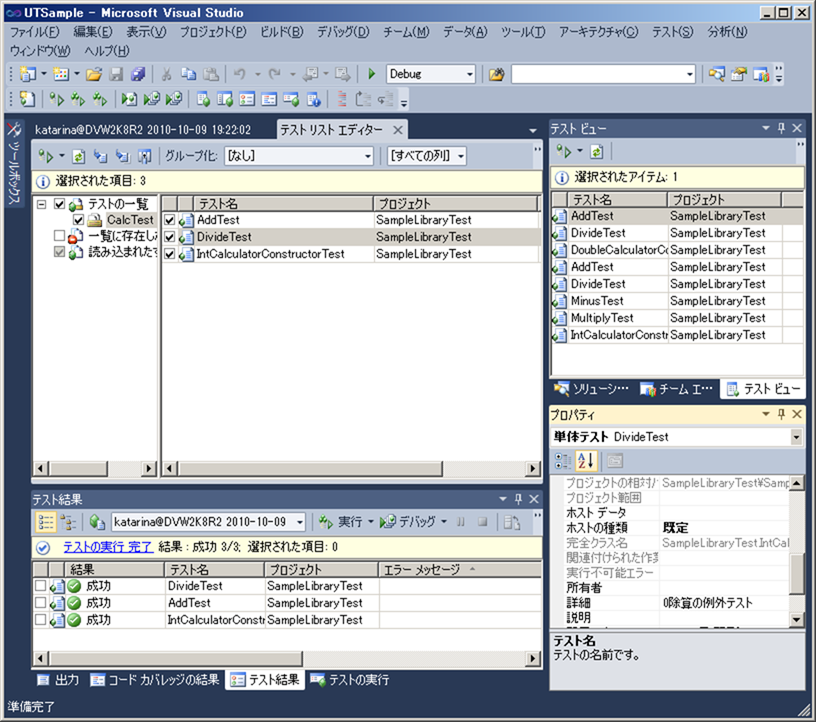Click the Test List Editor horizontal scrollbar

point(310,468)
